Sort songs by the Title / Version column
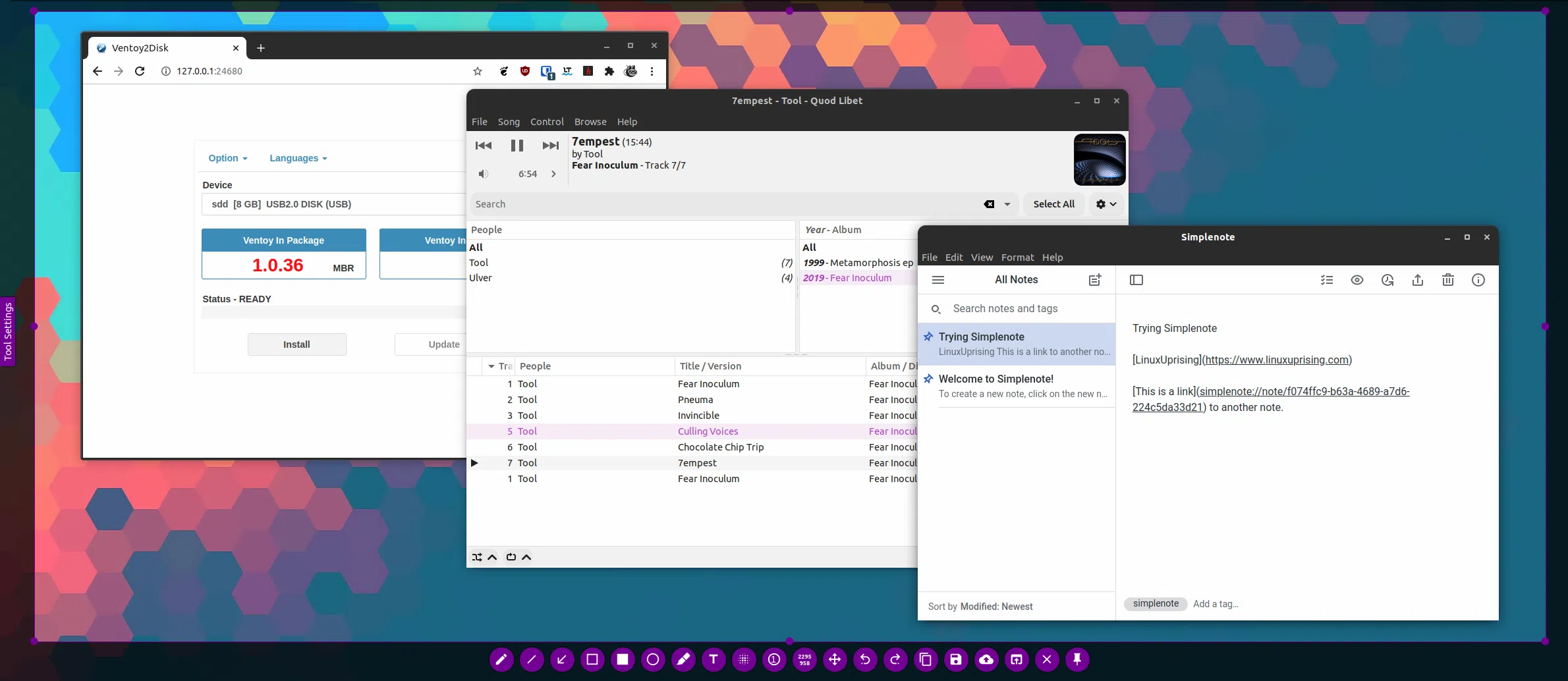 click(770, 366)
